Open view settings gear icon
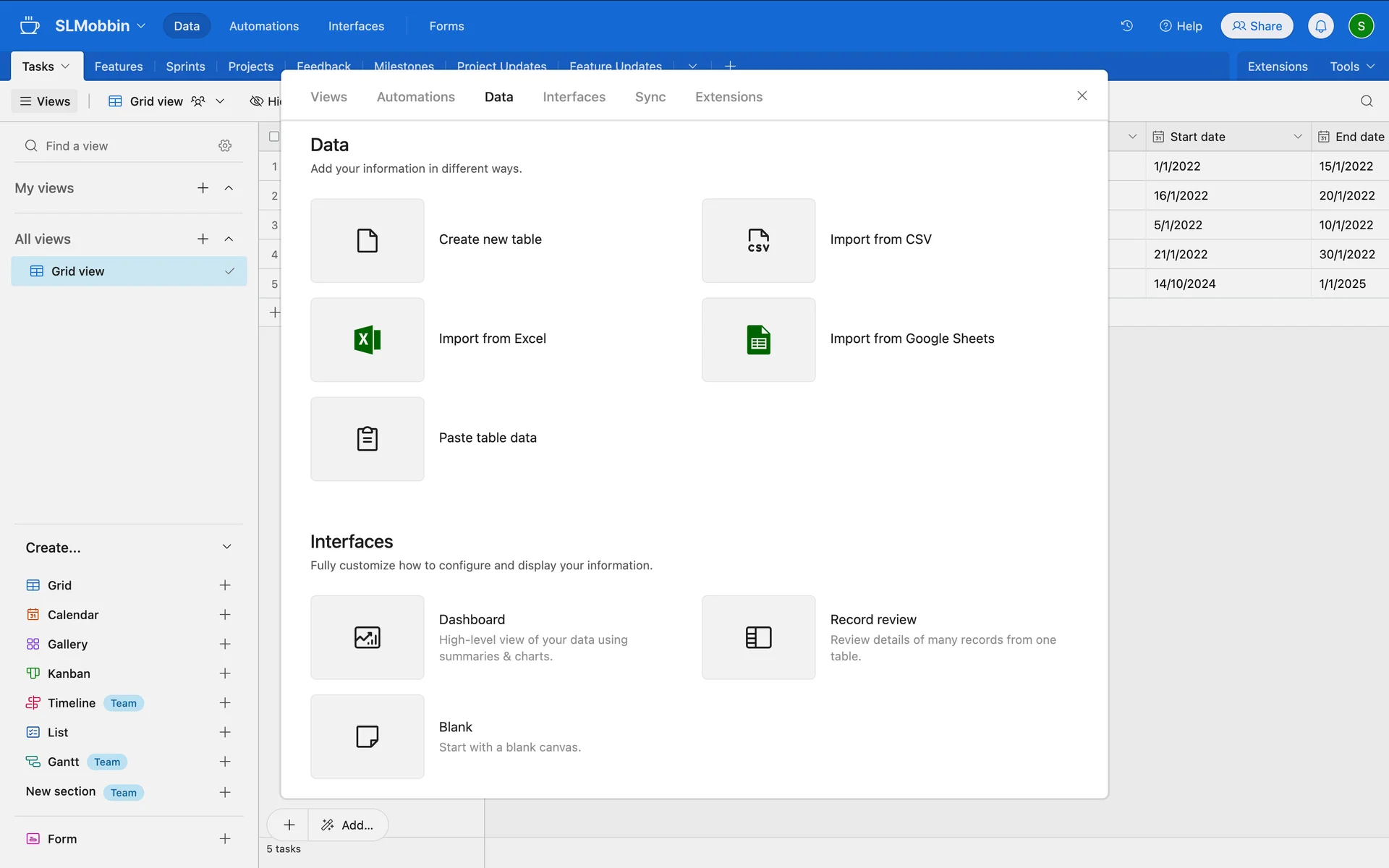The image size is (1389, 868). 225,146
